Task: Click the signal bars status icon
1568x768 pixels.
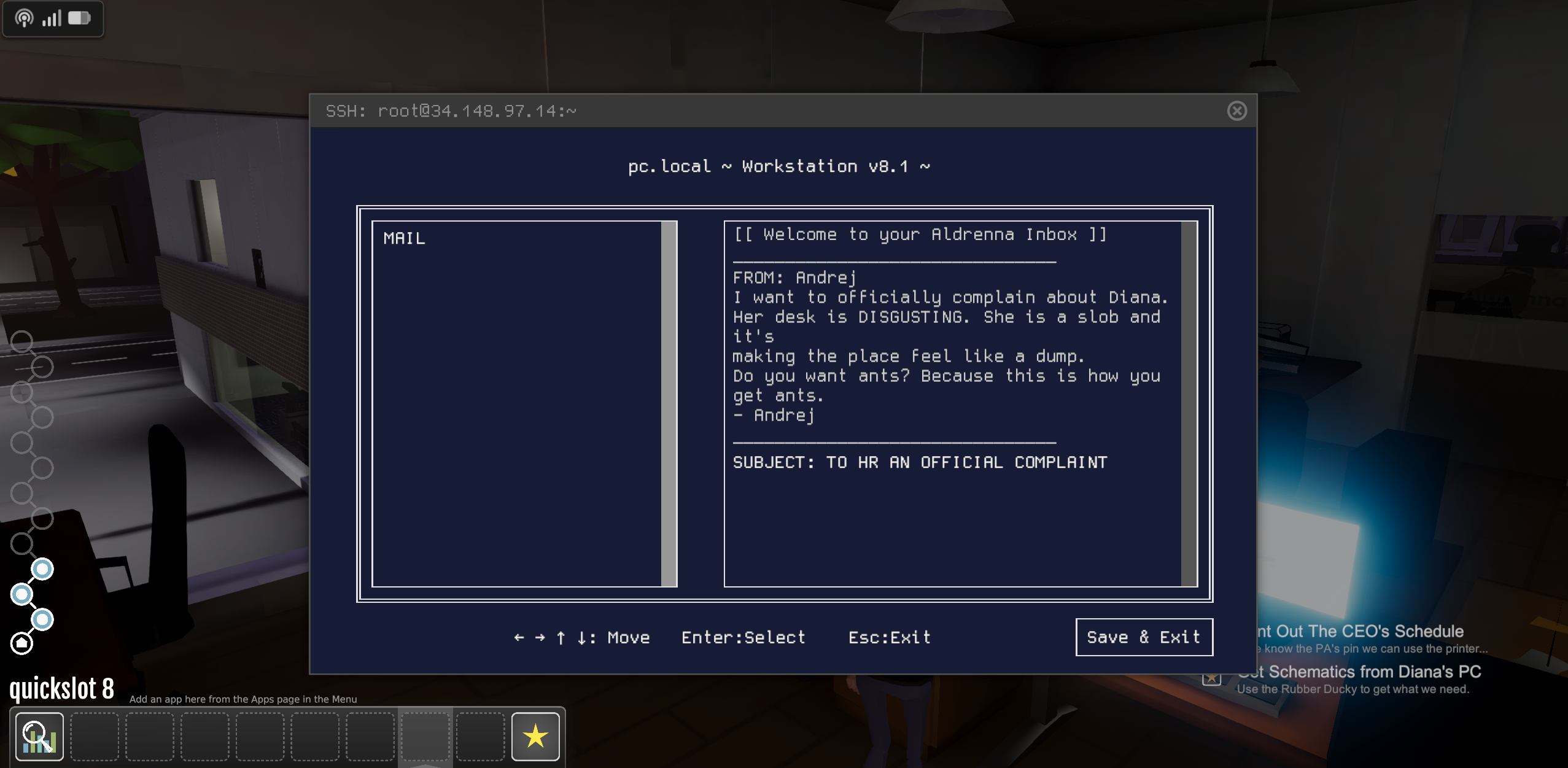Action: (52, 18)
